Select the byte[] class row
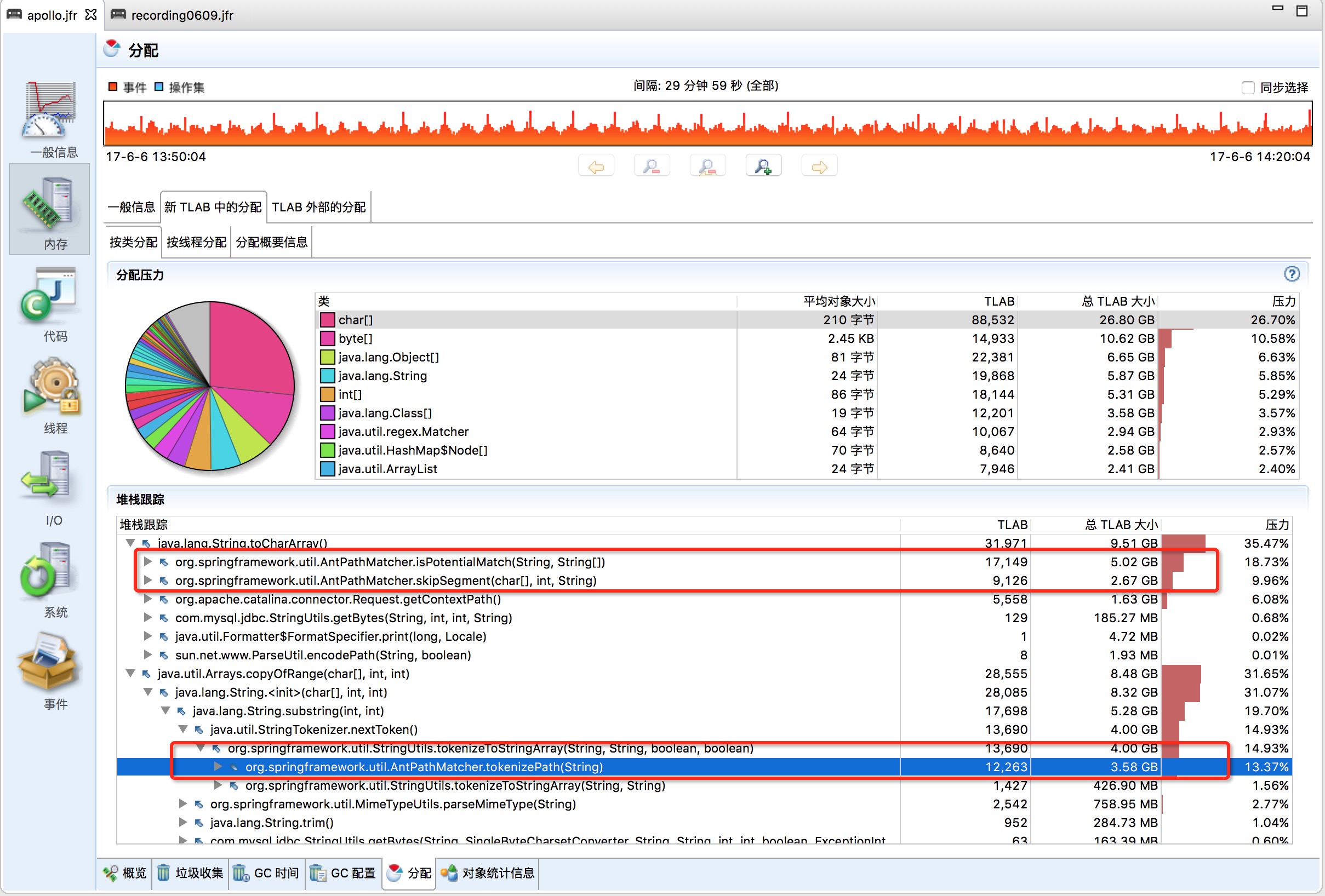 pyautogui.click(x=807, y=338)
